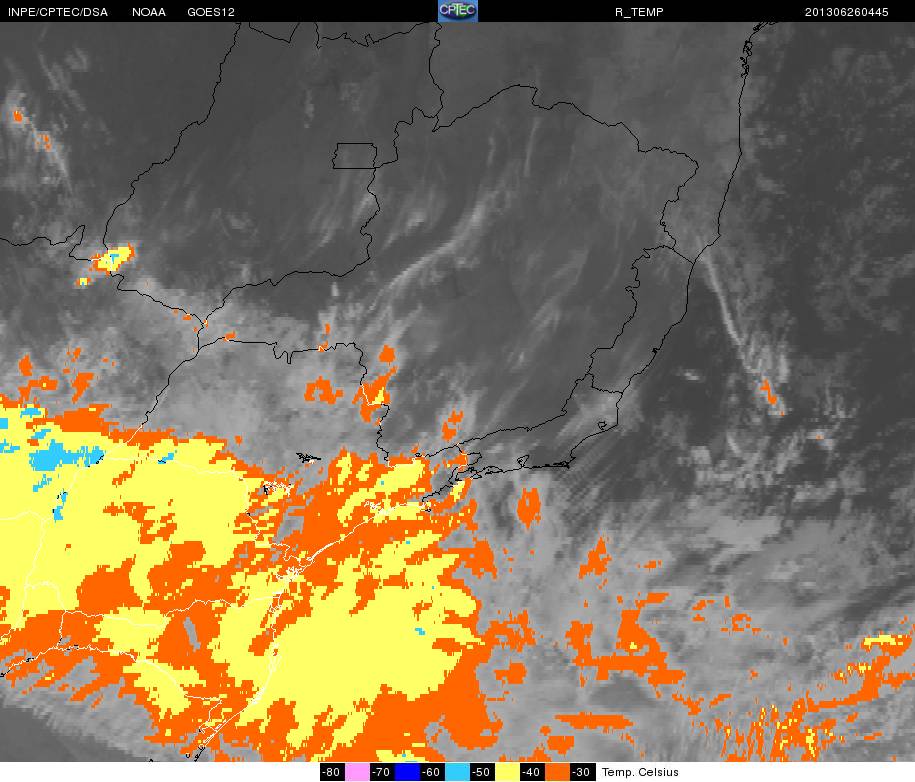Click the CPTEC logo in the header
Screen dimensions: 915x782
[x=458, y=11]
